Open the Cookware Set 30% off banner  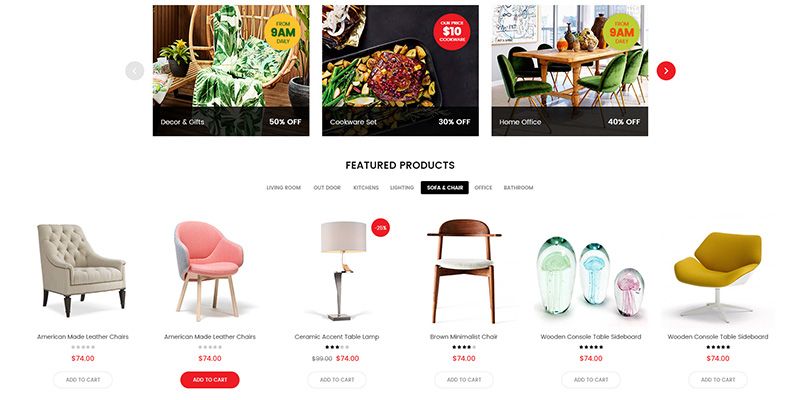400,70
